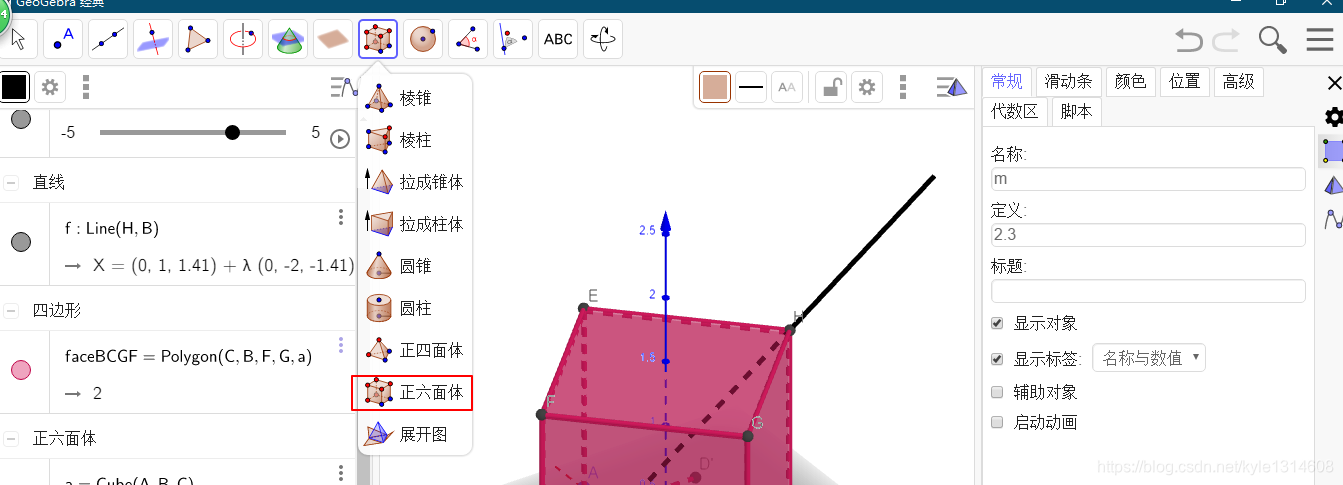Image resolution: width=1343 pixels, height=485 pixels.
Task: Select the Point tool
Action: [x=64, y=40]
